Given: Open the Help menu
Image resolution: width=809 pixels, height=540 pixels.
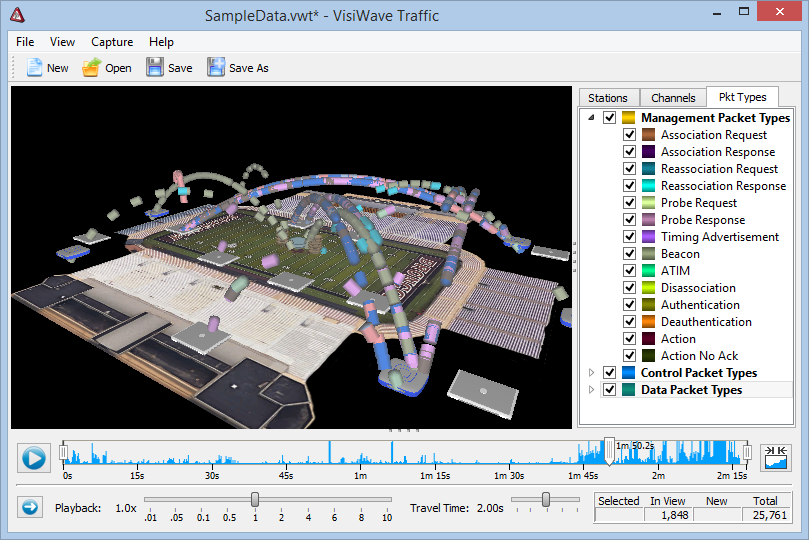Looking at the screenshot, I should 161,42.
